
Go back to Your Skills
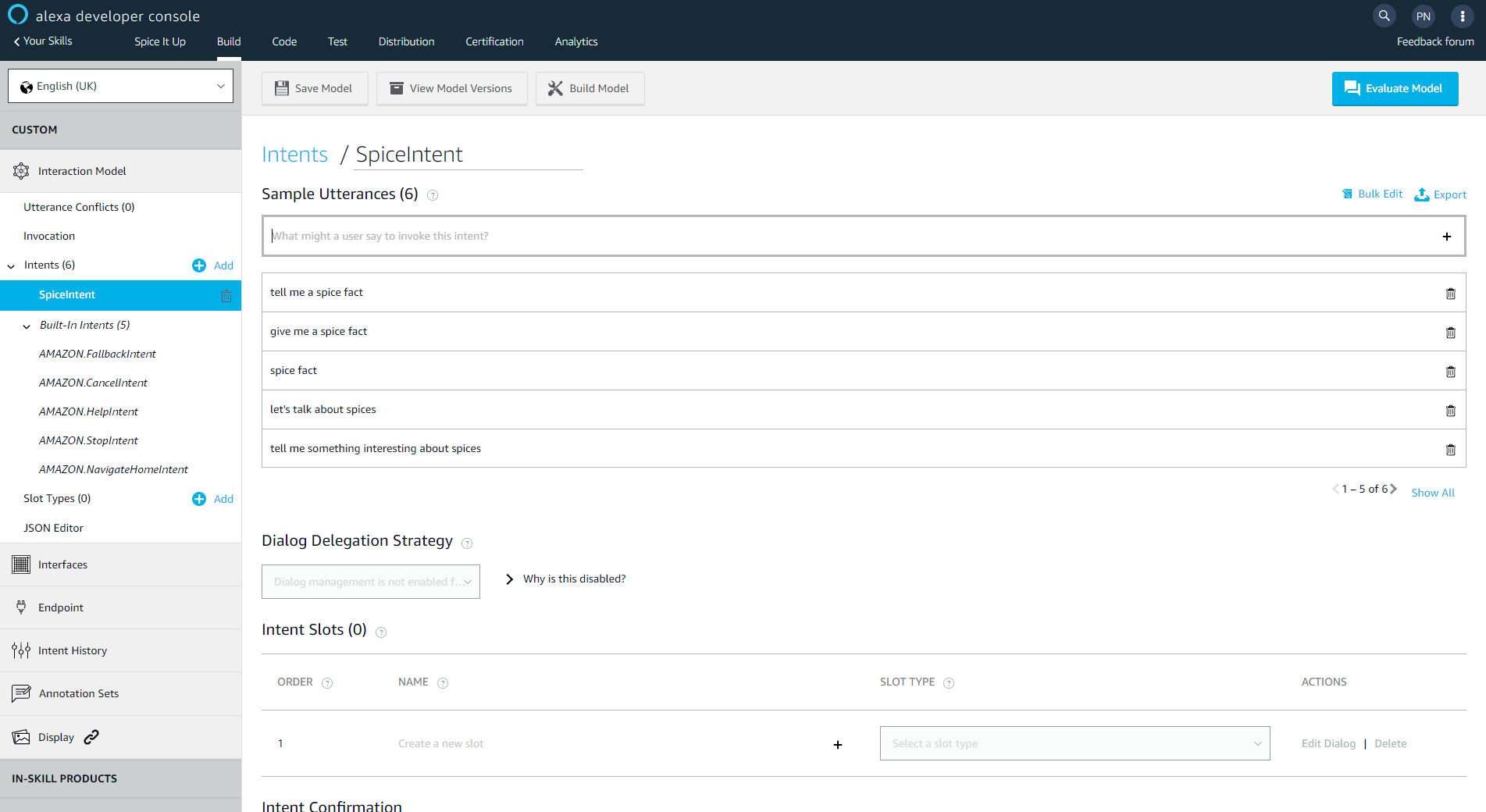point(43,41)
